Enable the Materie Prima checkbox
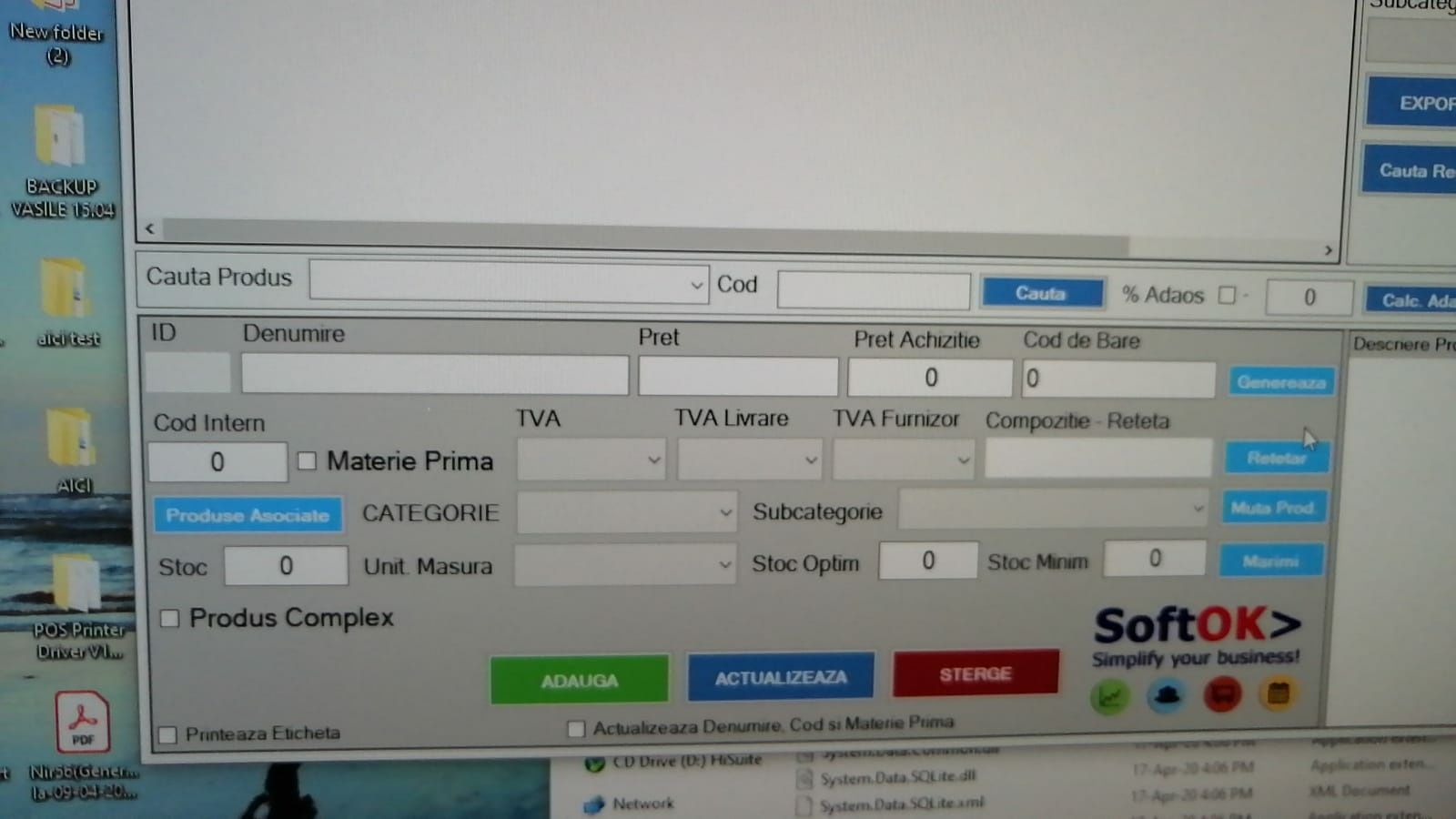The height and width of the screenshot is (819, 1456). (x=307, y=461)
